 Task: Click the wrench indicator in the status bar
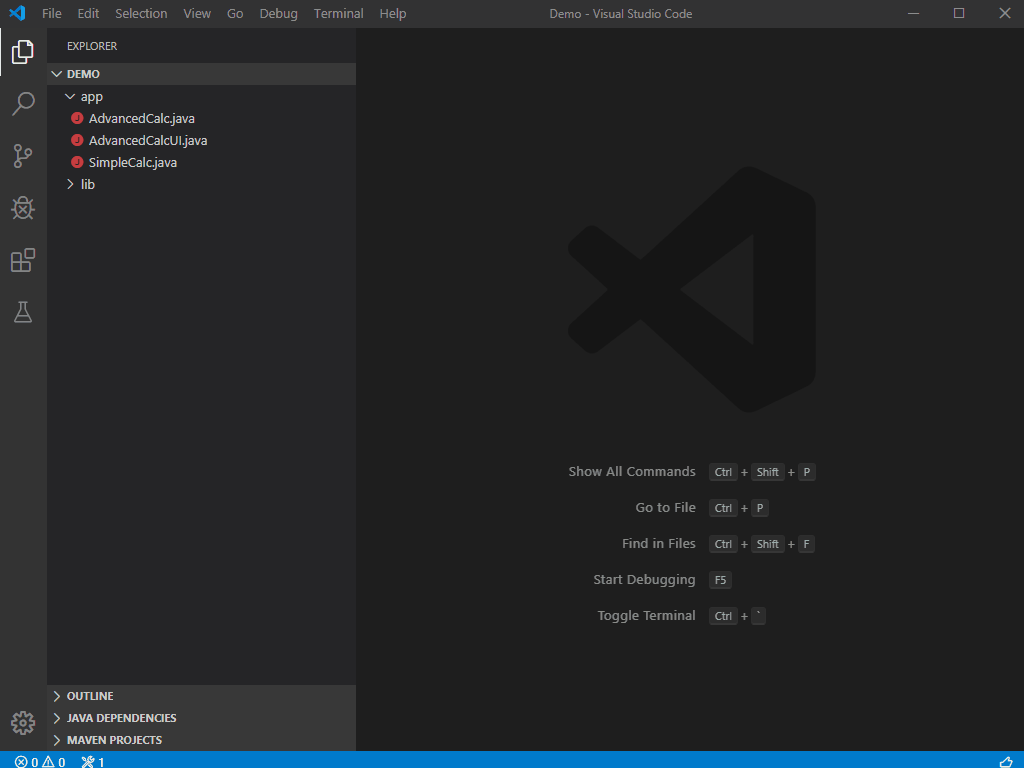(x=92, y=761)
